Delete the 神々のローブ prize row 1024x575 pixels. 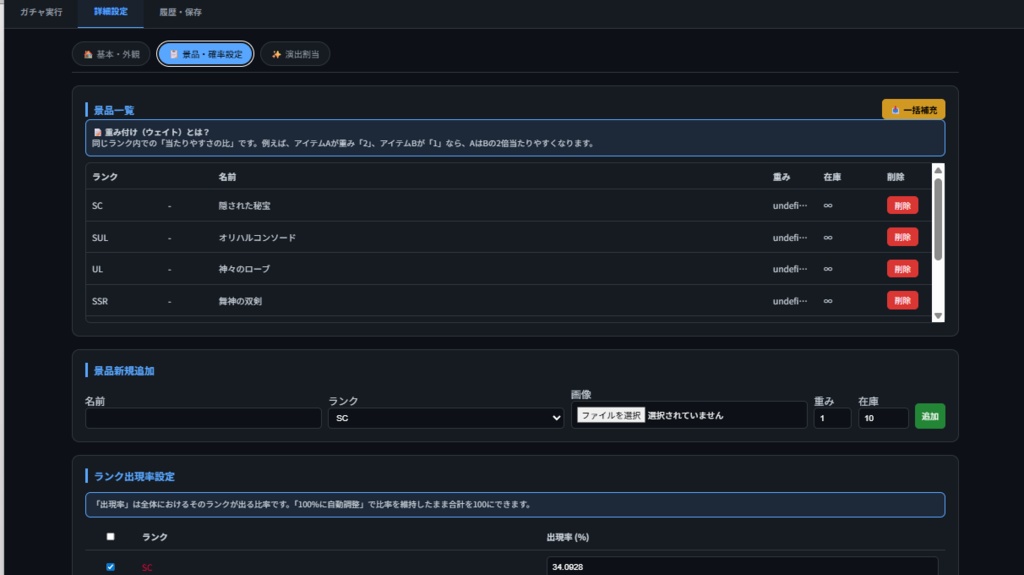(x=902, y=269)
